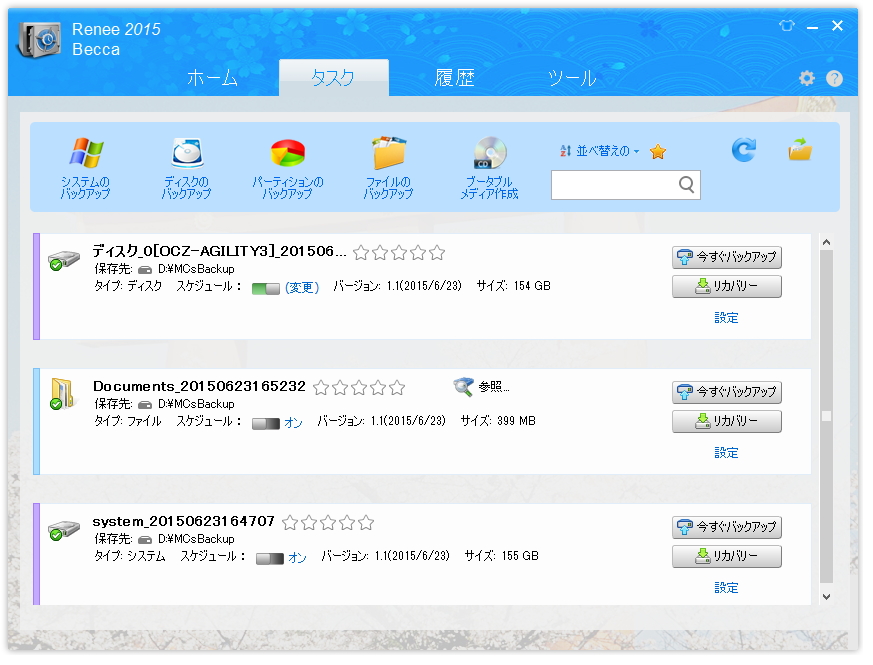Click サイズ: 154 GB text
This screenshot has width=873, height=665.
click(513, 286)
